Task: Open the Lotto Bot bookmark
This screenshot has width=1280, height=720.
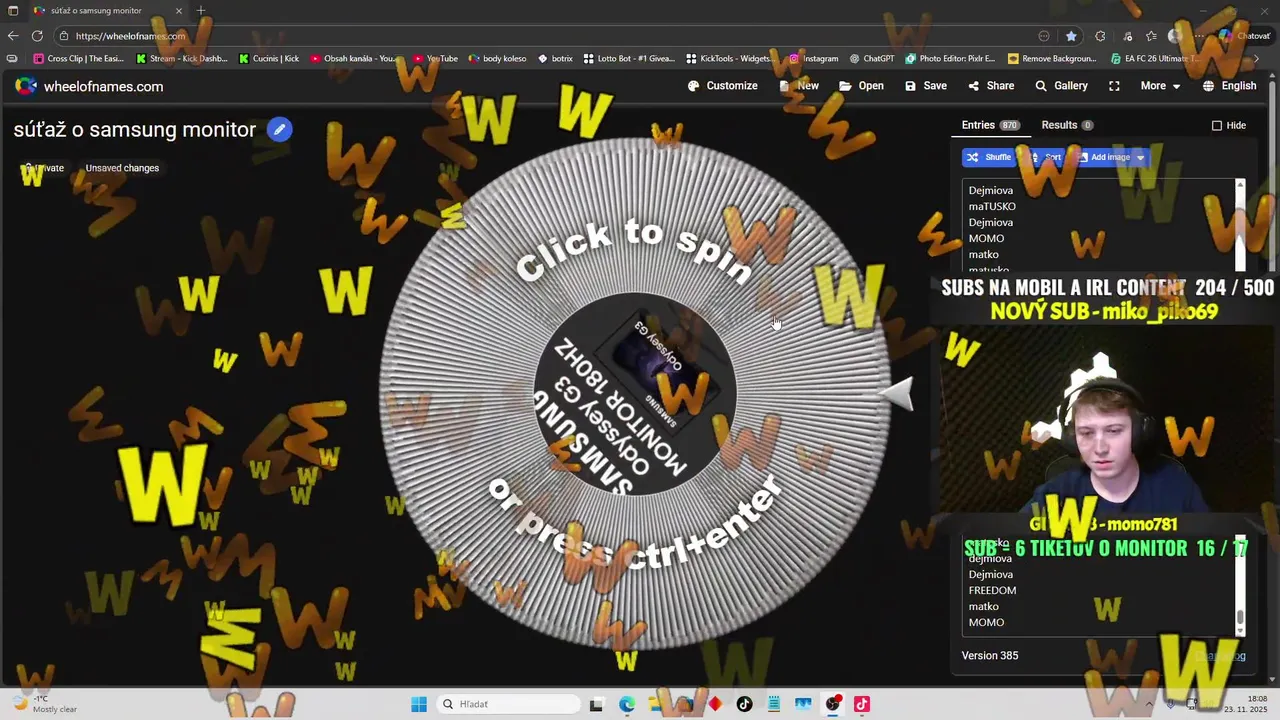Action: click(x=629, y=59)
